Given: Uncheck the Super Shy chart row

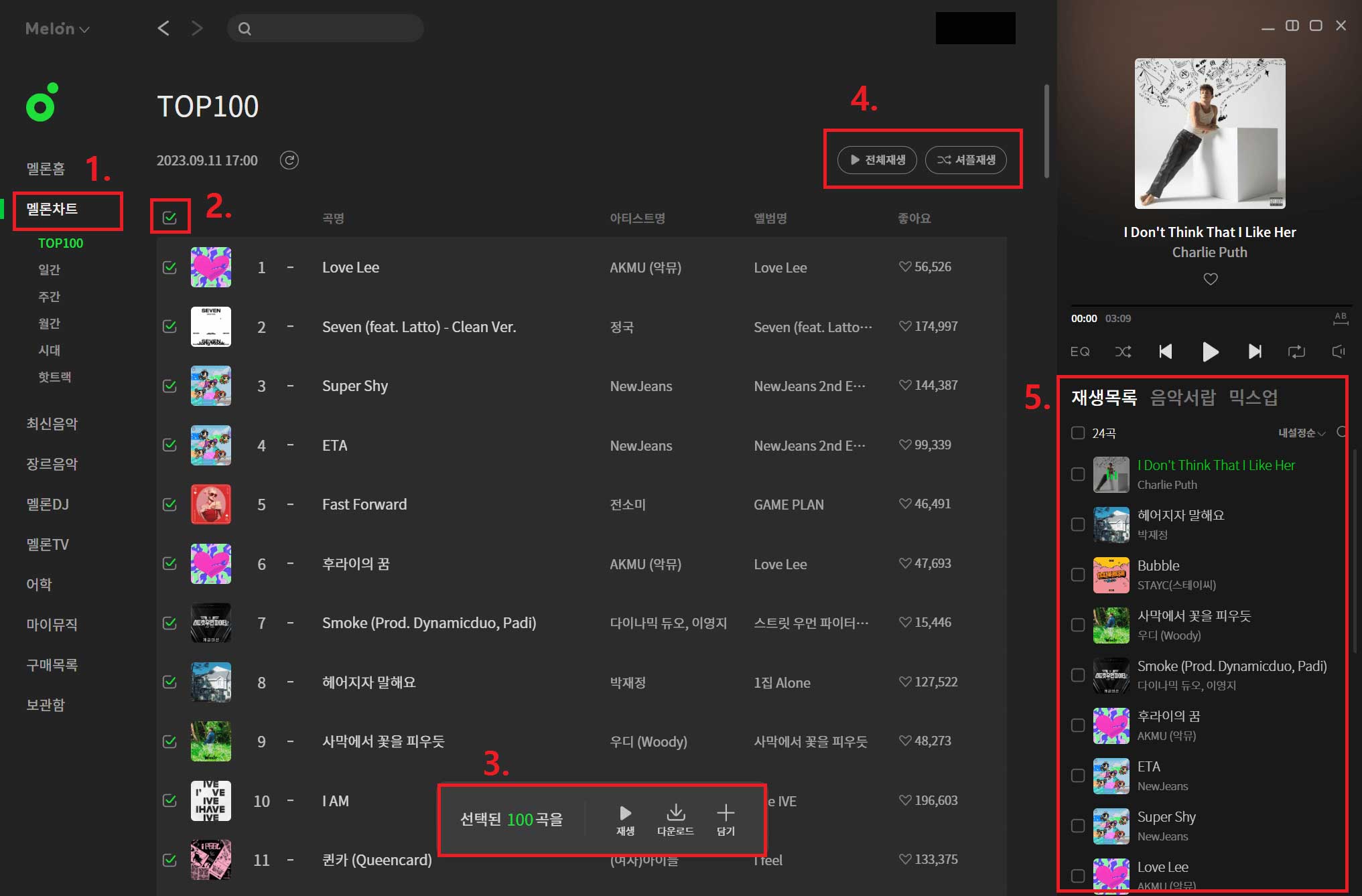Looking at the screenshot, I should coord(169,386).
